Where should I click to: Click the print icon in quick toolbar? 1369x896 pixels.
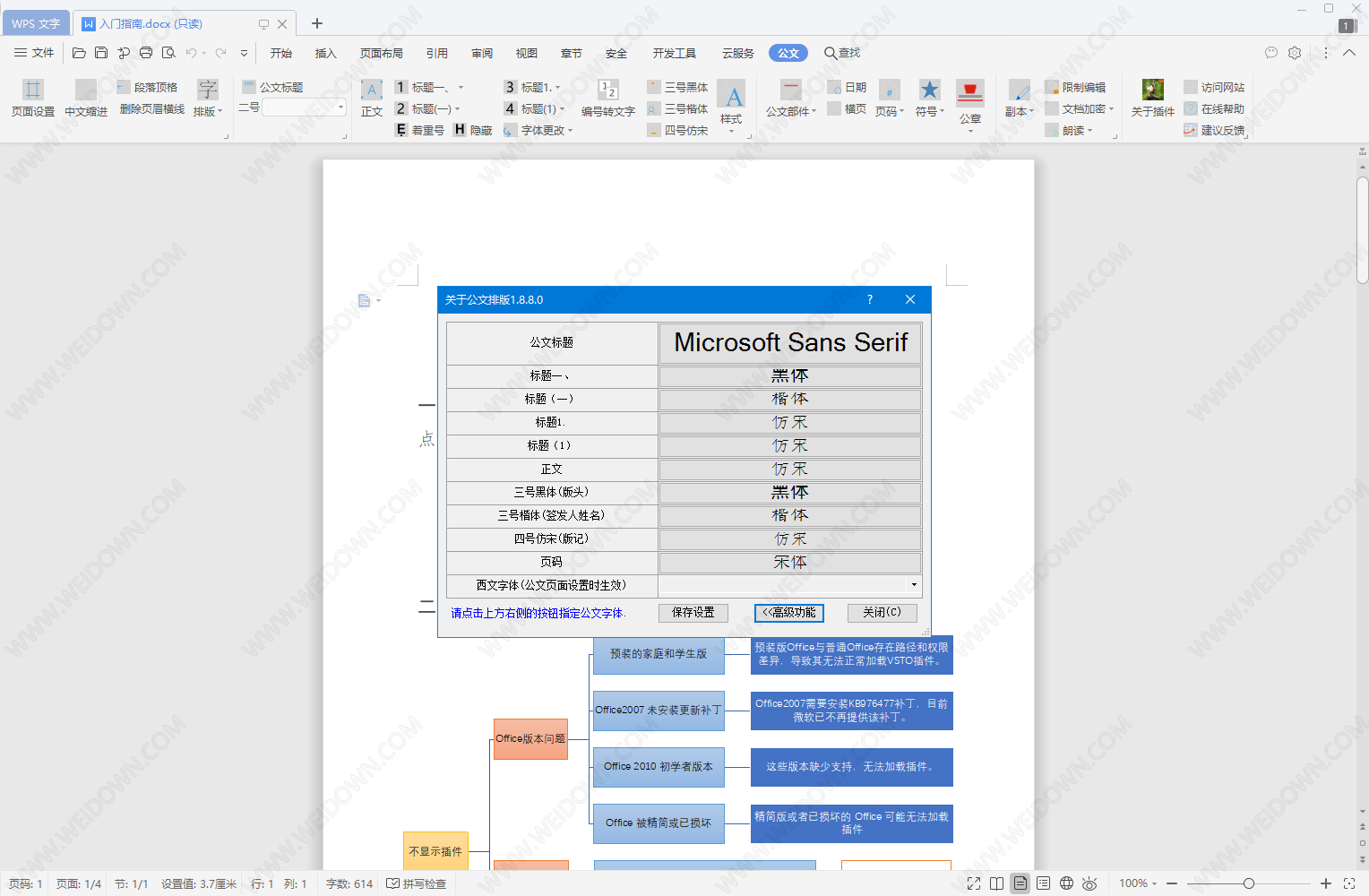pos(146,53)
